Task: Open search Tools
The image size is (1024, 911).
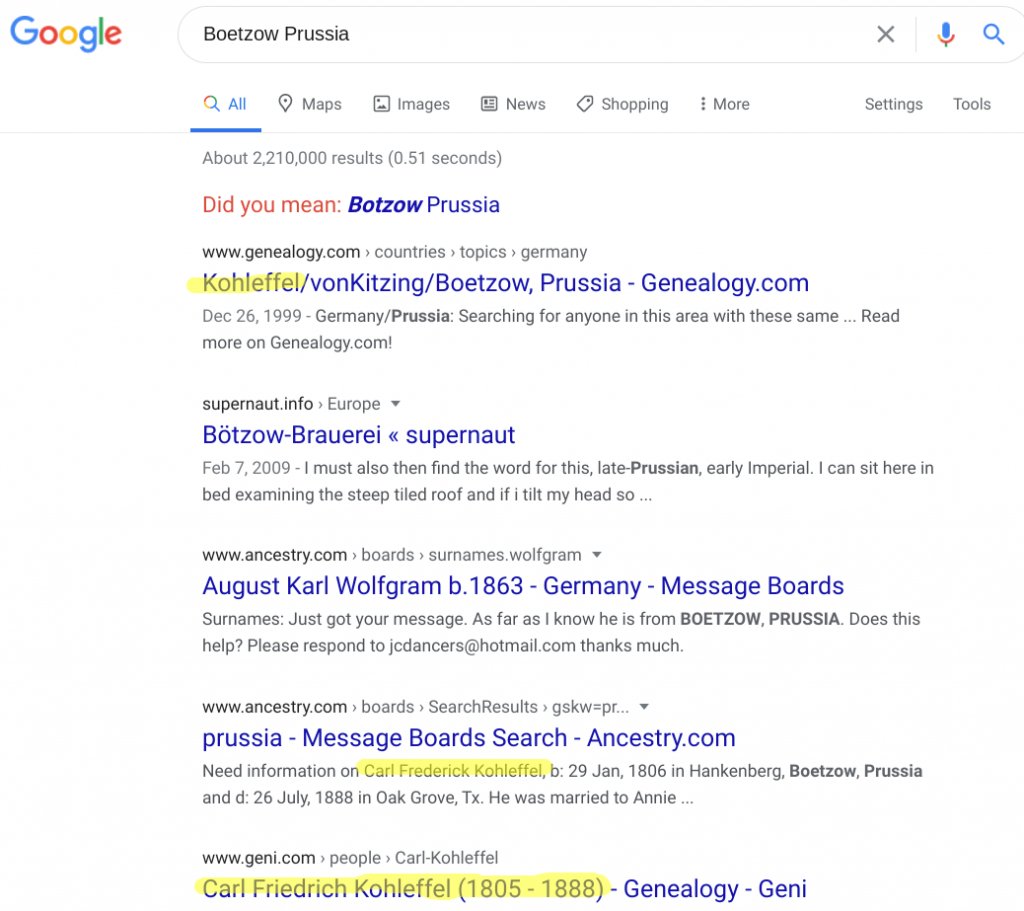Action: point(971,104)
